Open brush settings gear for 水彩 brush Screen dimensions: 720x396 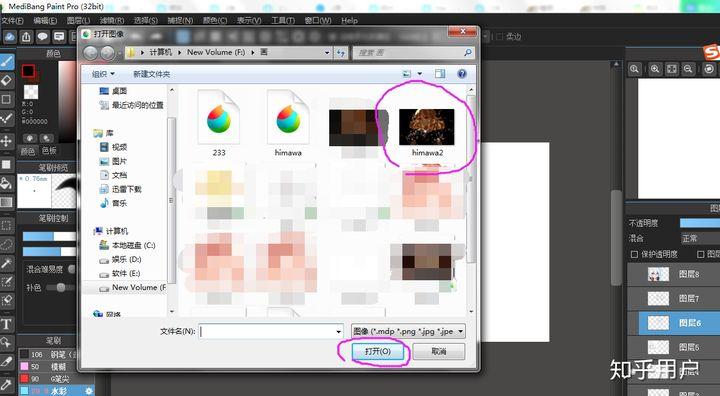[x=89, y=391]
